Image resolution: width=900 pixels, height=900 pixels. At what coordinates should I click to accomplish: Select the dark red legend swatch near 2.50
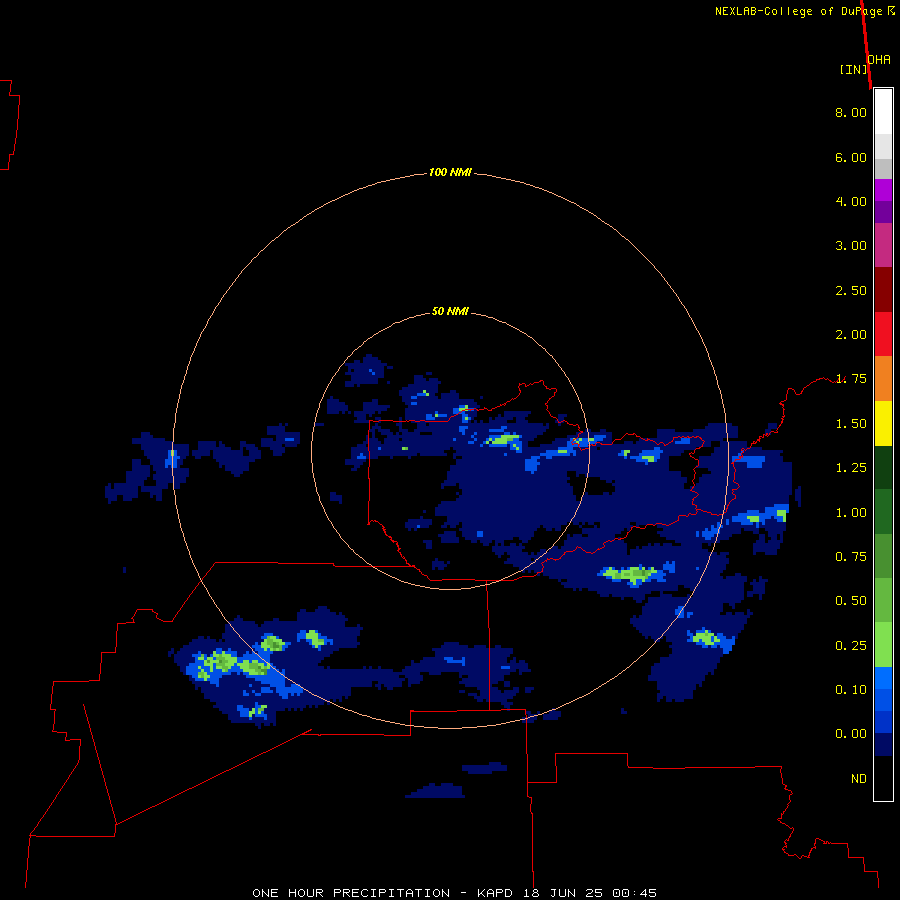pyautogui.click(x=883, y=290)
